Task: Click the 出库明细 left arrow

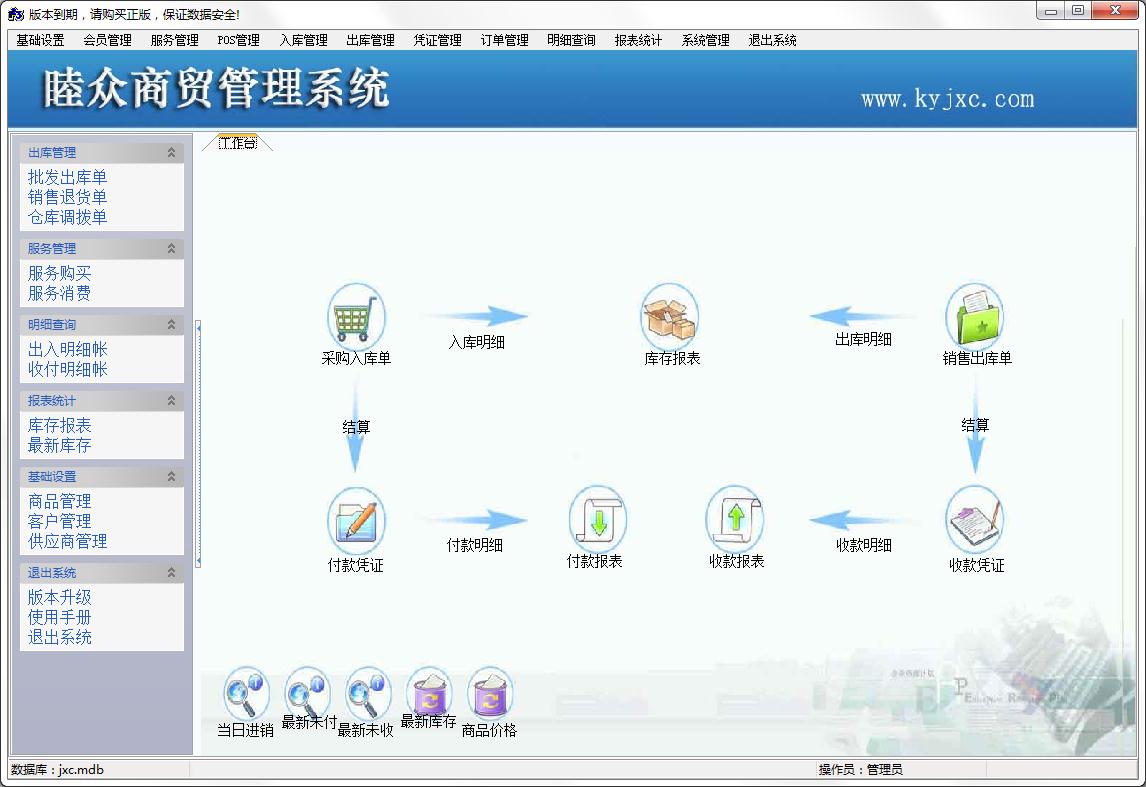Action: point(862,316)
